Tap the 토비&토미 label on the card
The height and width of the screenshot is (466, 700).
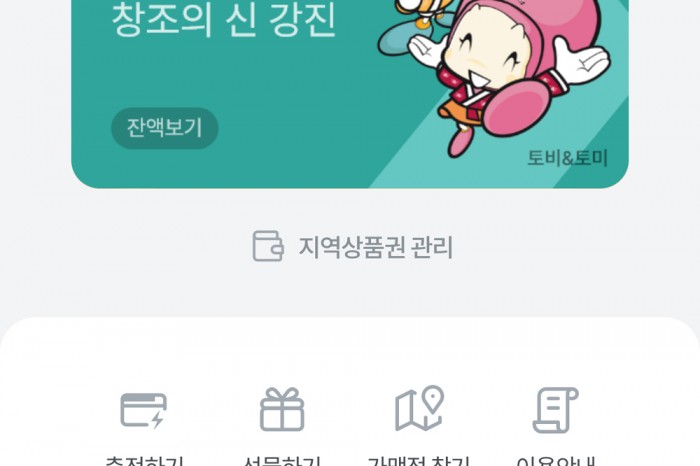tap(567, 158)
